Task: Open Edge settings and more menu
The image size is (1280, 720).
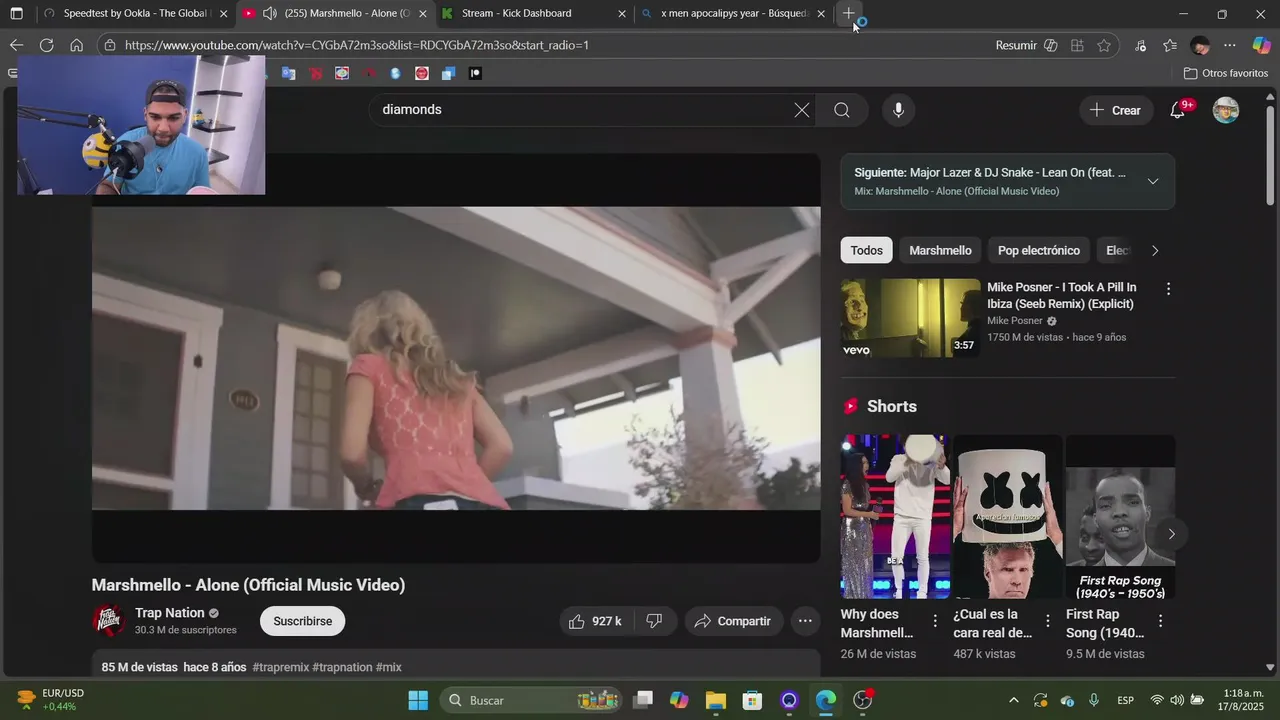Action: point(1230,45)
